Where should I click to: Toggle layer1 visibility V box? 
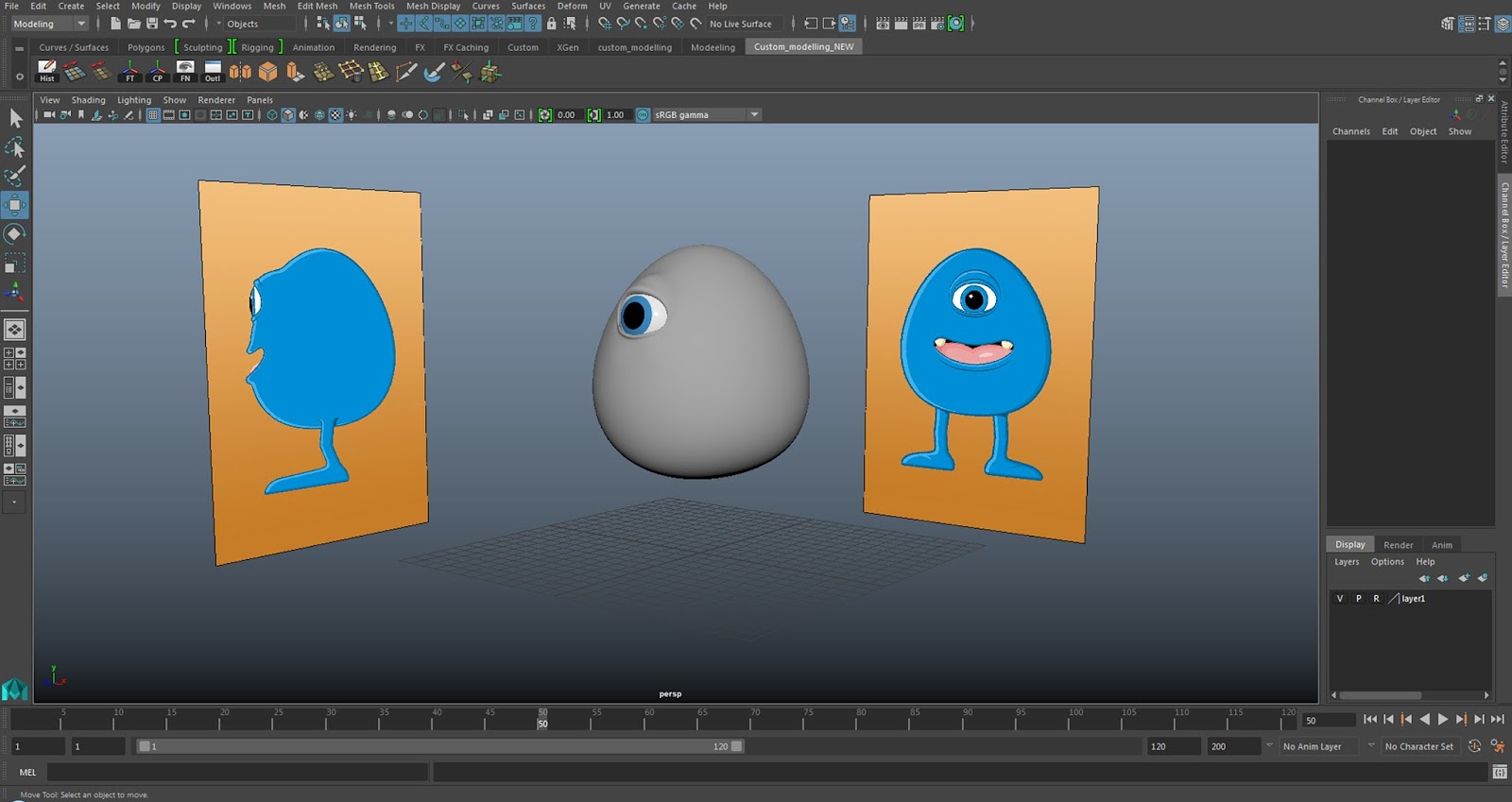[1339, 599]
